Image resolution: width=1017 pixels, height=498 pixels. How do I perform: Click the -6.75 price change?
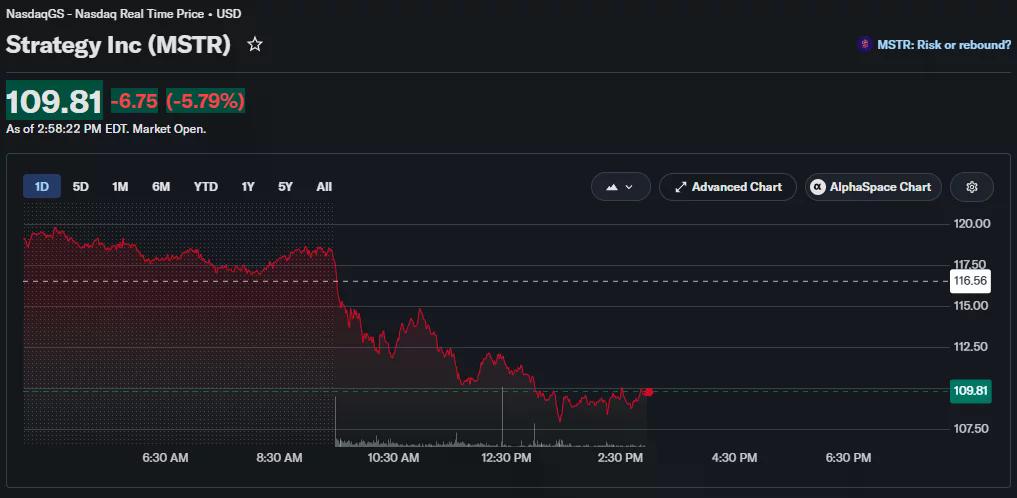click(x=134, y=101)
